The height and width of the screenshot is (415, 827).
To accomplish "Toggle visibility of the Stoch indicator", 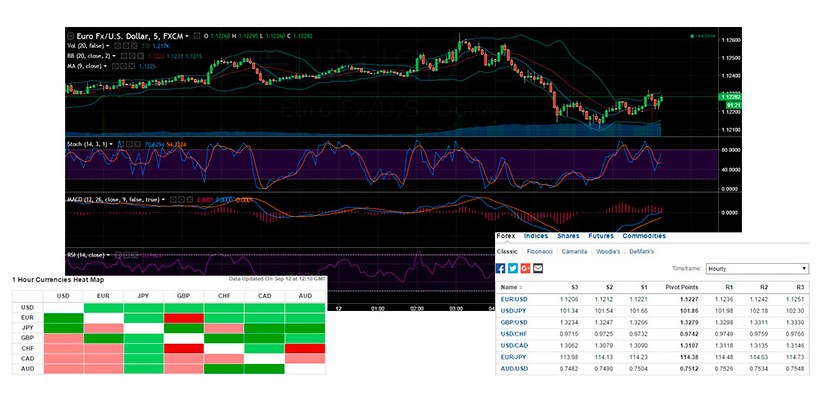I will click(x=121, y=144).
